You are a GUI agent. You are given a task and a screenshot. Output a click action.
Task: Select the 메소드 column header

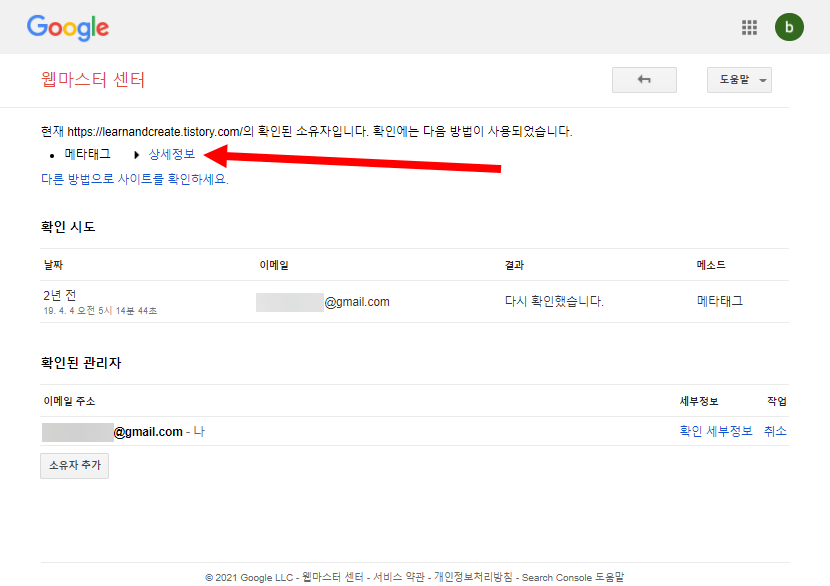coord(711,265)
